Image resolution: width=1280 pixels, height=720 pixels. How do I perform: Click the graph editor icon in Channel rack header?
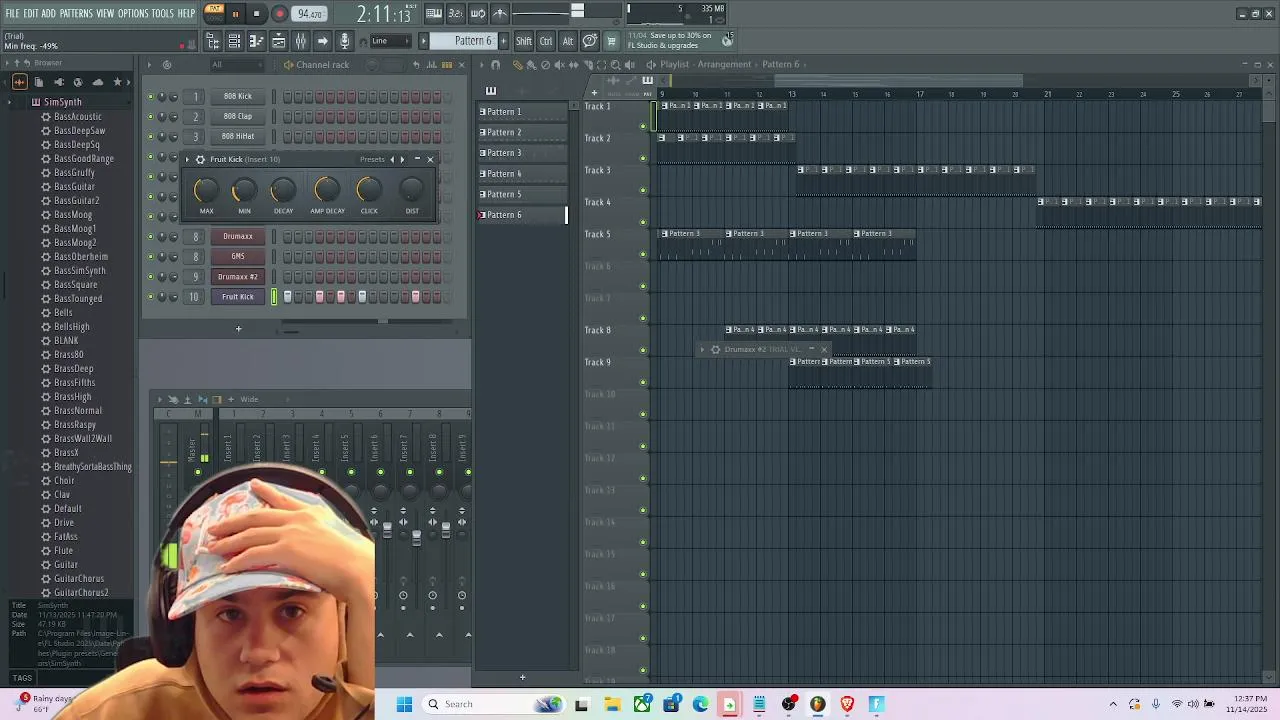coord(432,65)
